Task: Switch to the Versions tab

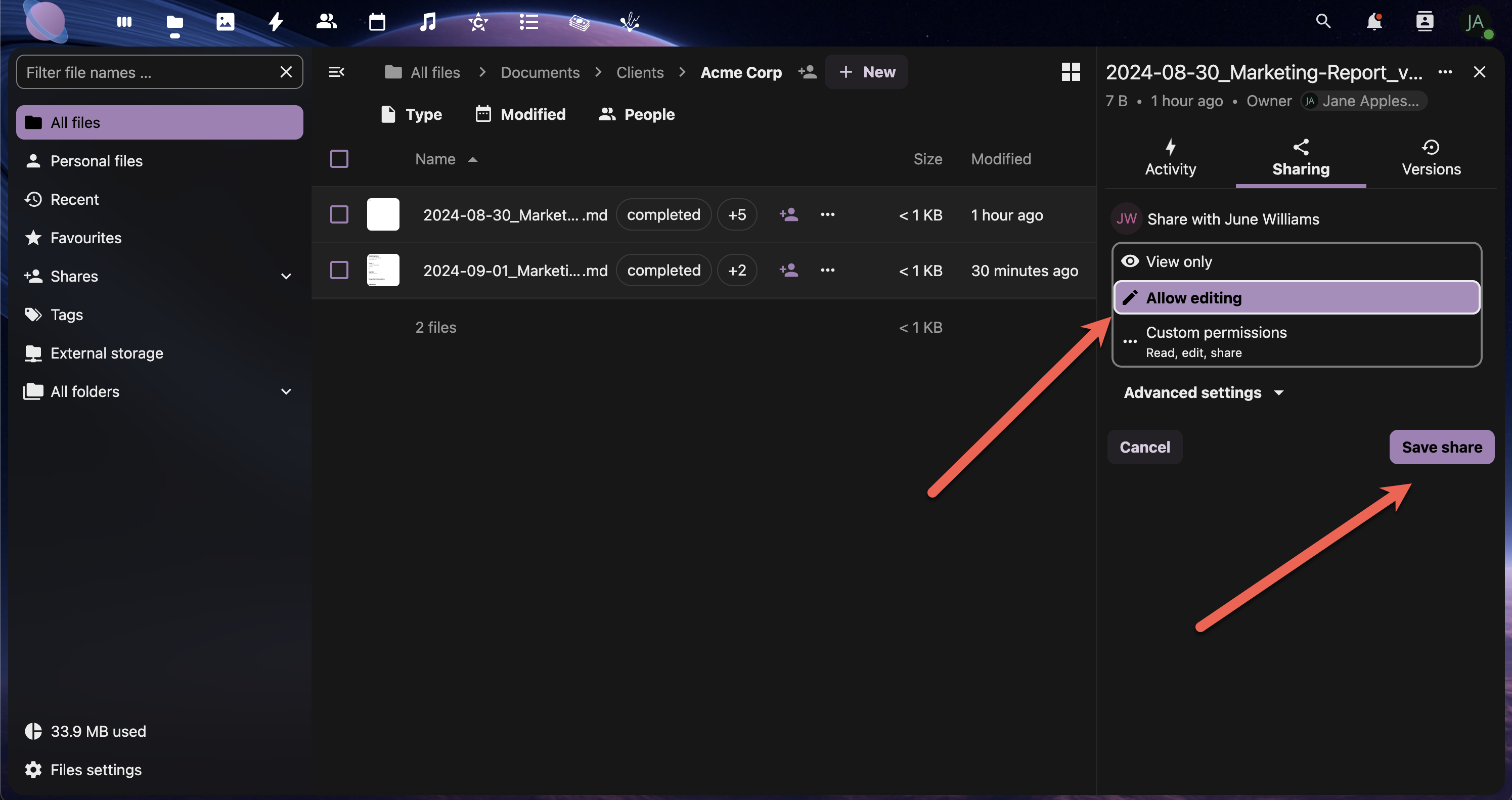Action: click(1431, 158)
